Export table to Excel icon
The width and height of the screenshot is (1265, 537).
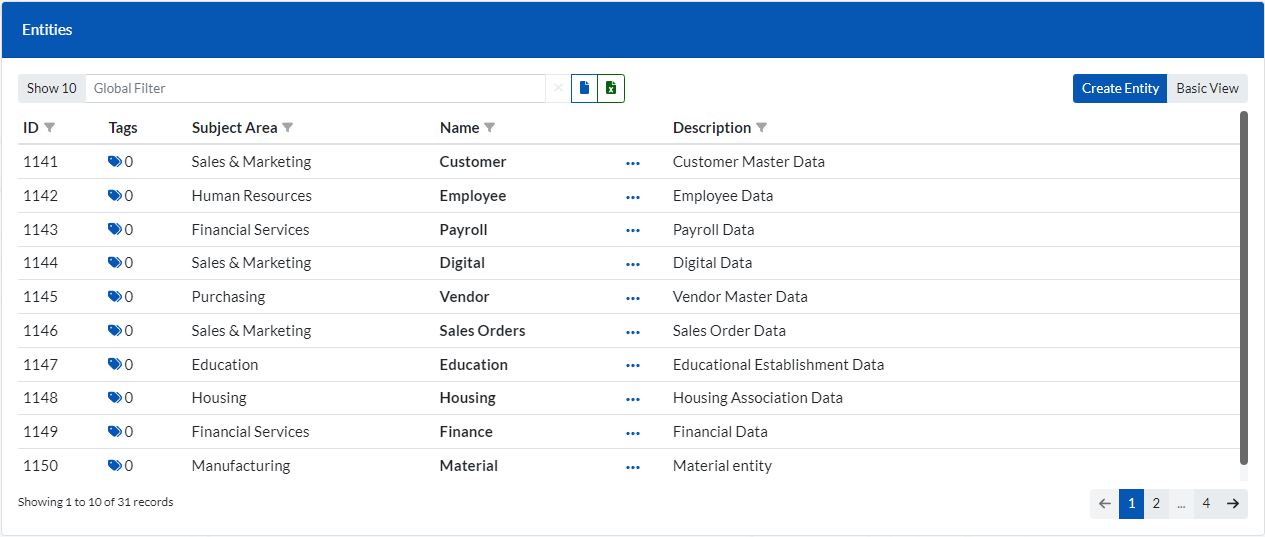point(611,88)
